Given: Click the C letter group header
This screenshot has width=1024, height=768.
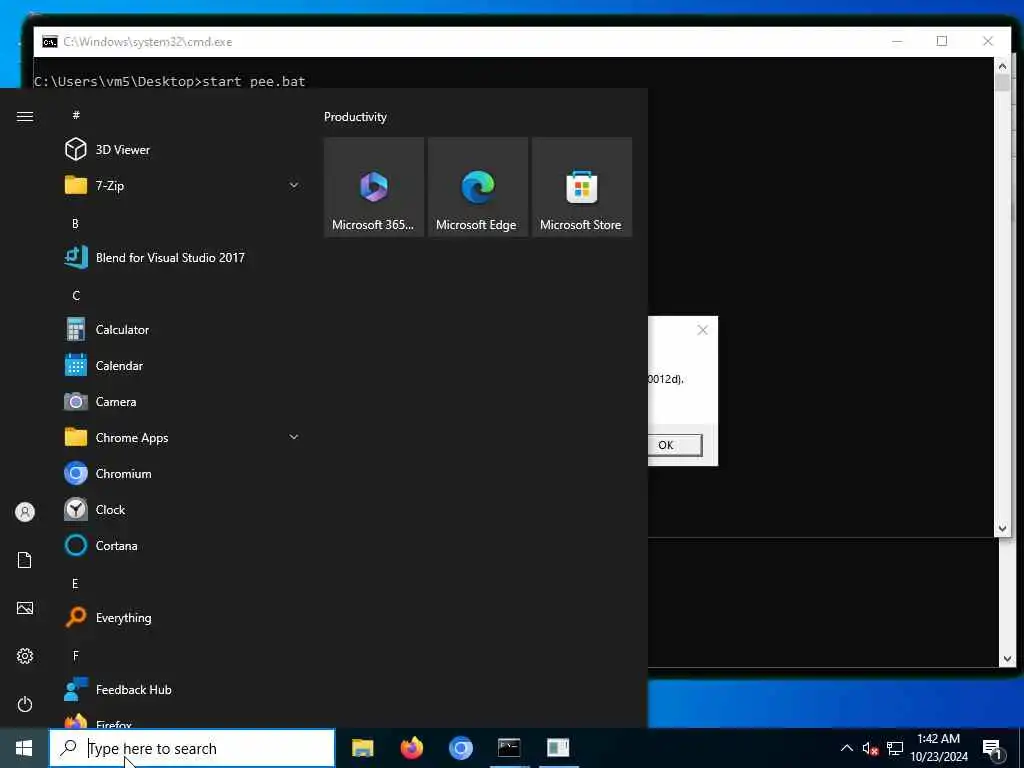Looking at the screenshot, I should (x=76, y=295).
